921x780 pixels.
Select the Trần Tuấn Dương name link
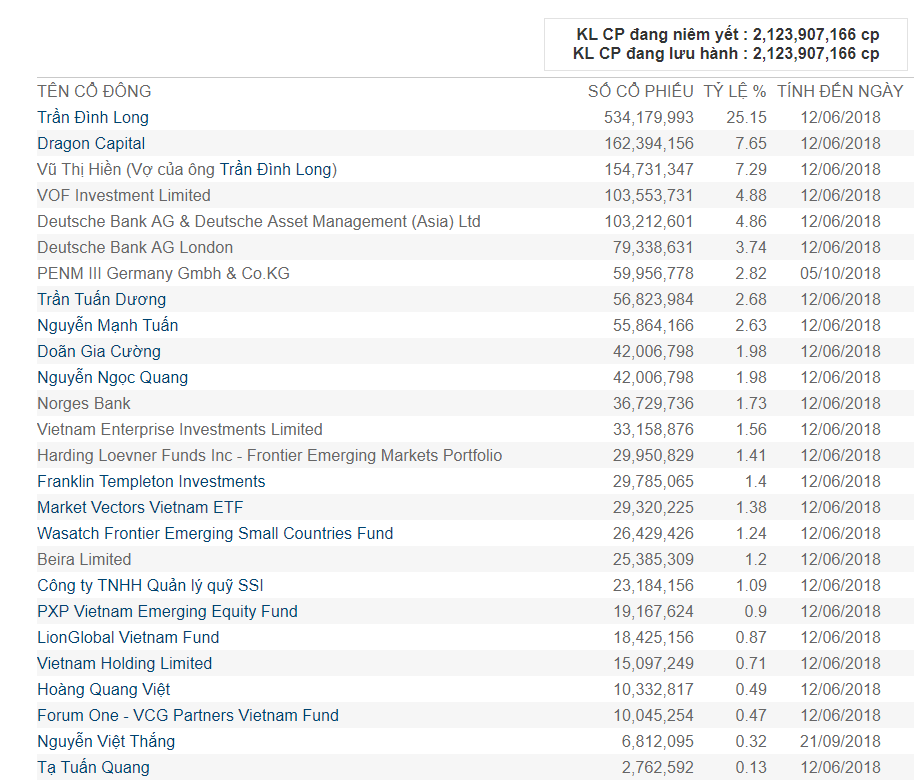(x=101, y=299)
